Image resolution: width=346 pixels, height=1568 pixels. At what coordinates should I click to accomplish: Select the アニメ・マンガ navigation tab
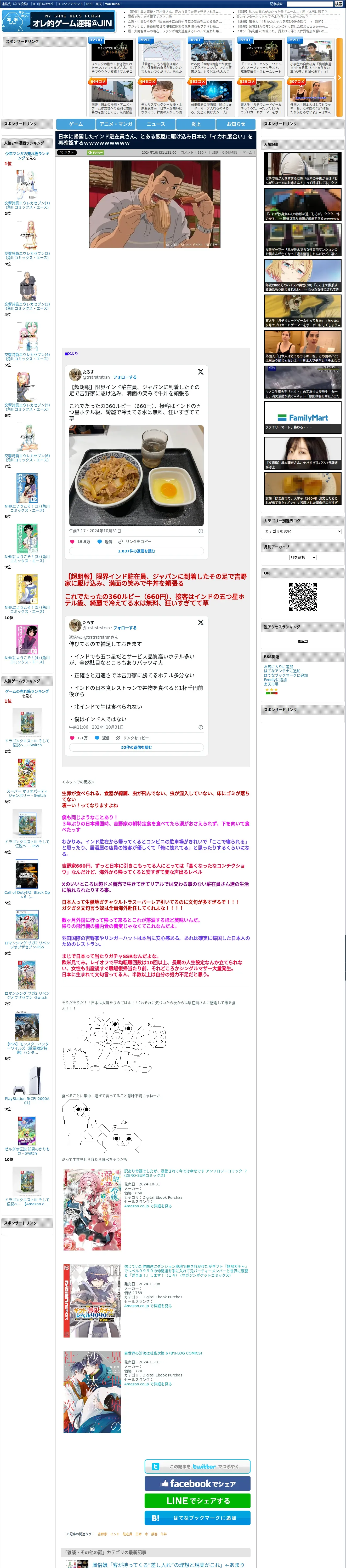[x=116, y=124]
